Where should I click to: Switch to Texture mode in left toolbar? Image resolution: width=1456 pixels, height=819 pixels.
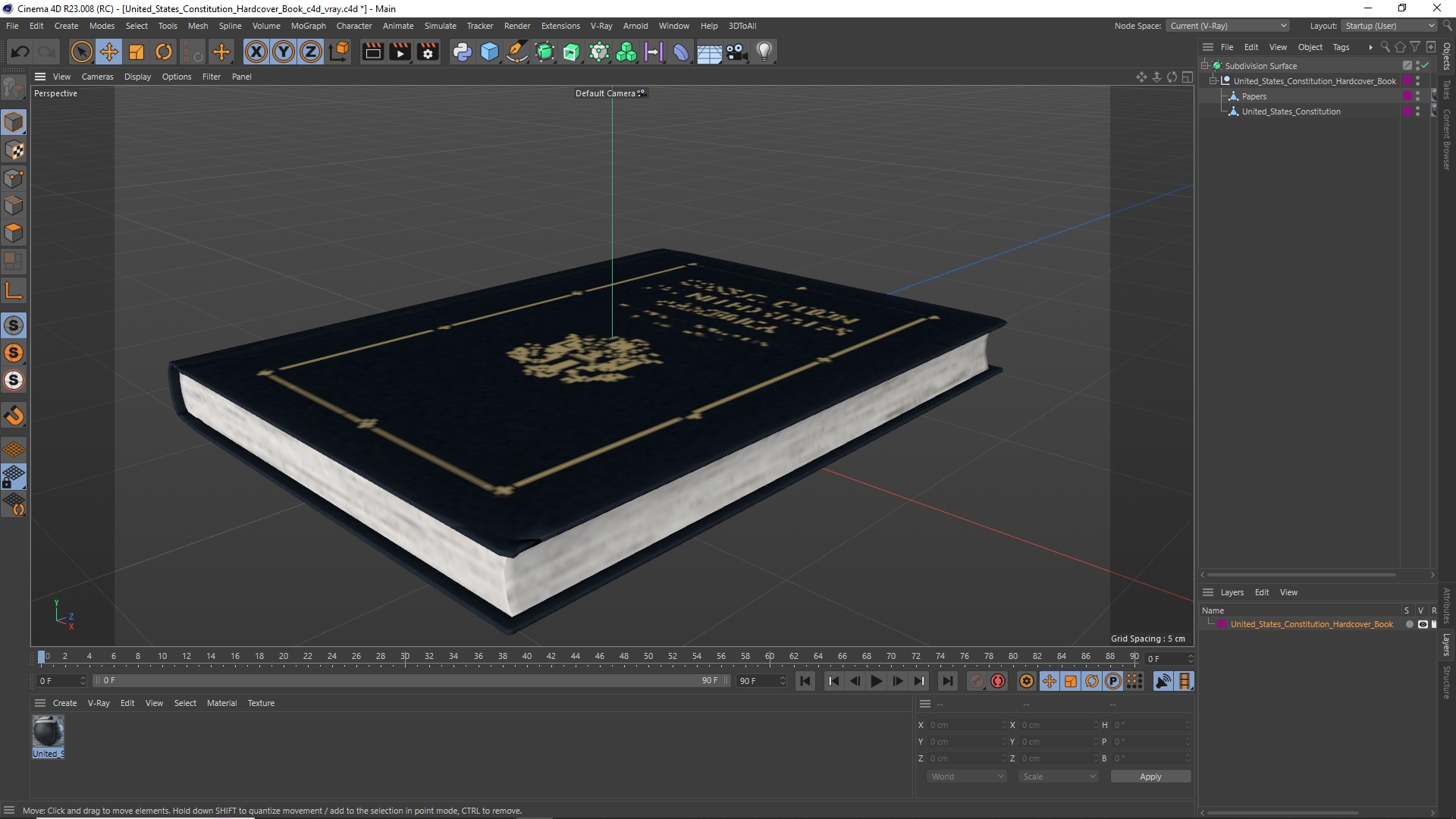coord(14,150)
